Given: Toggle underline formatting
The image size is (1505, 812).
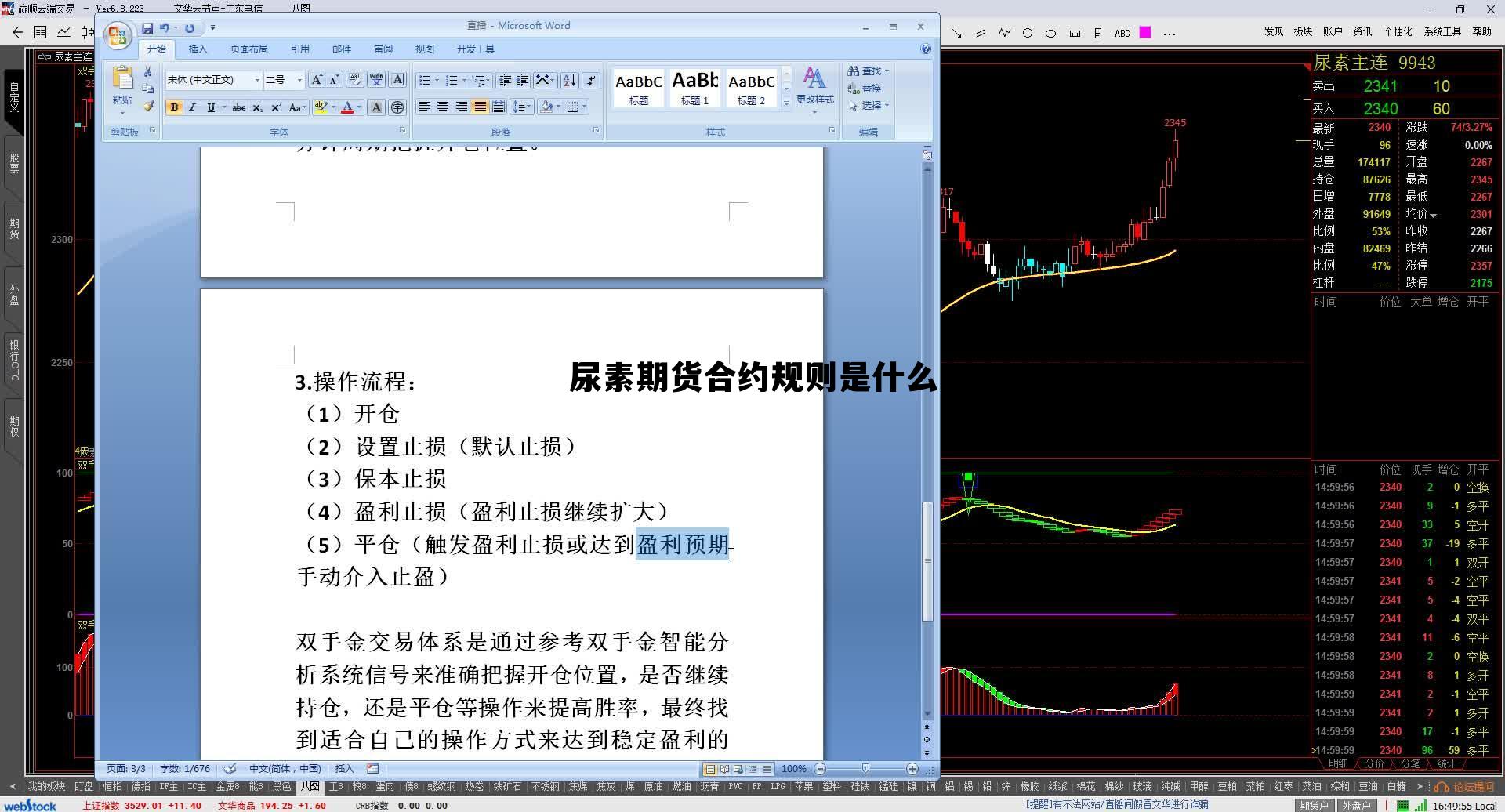Looking at the screenshot, I should click(x=210, y=107).
